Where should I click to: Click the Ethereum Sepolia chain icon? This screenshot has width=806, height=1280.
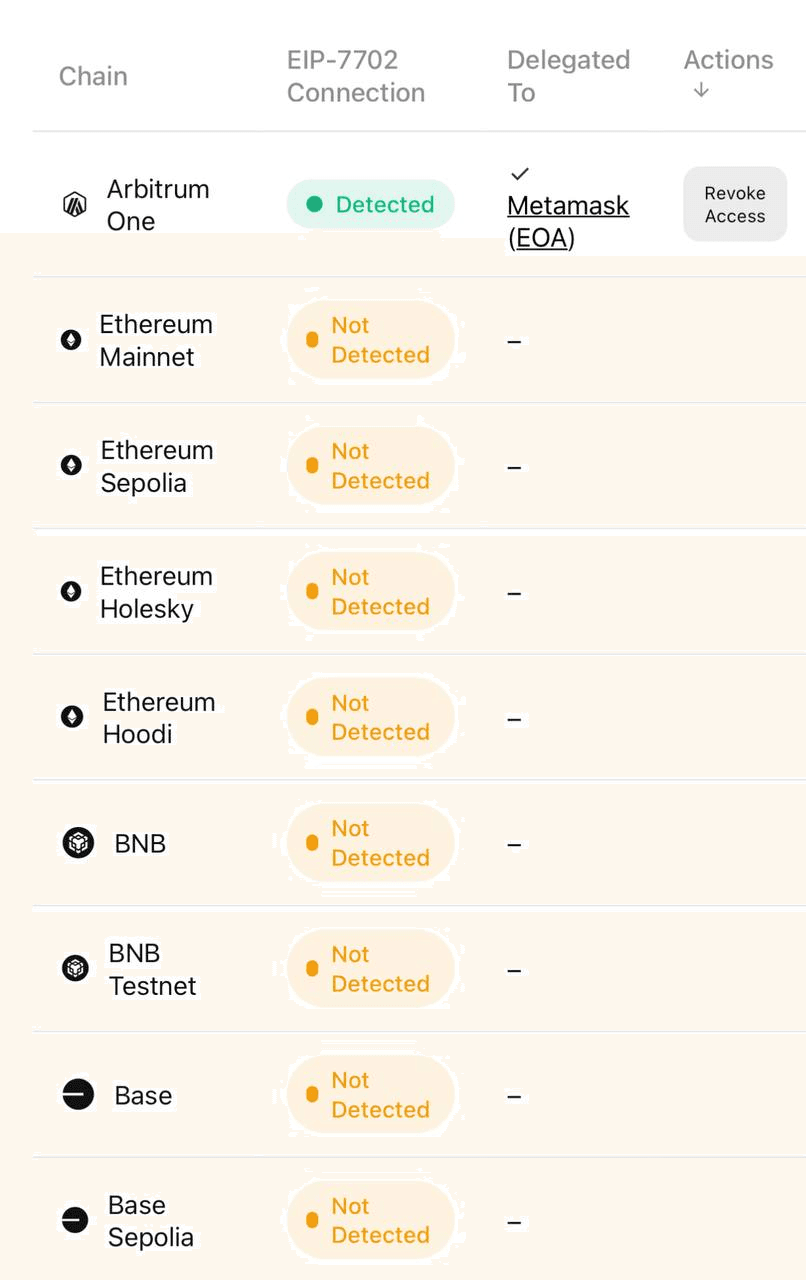point(71,466)
